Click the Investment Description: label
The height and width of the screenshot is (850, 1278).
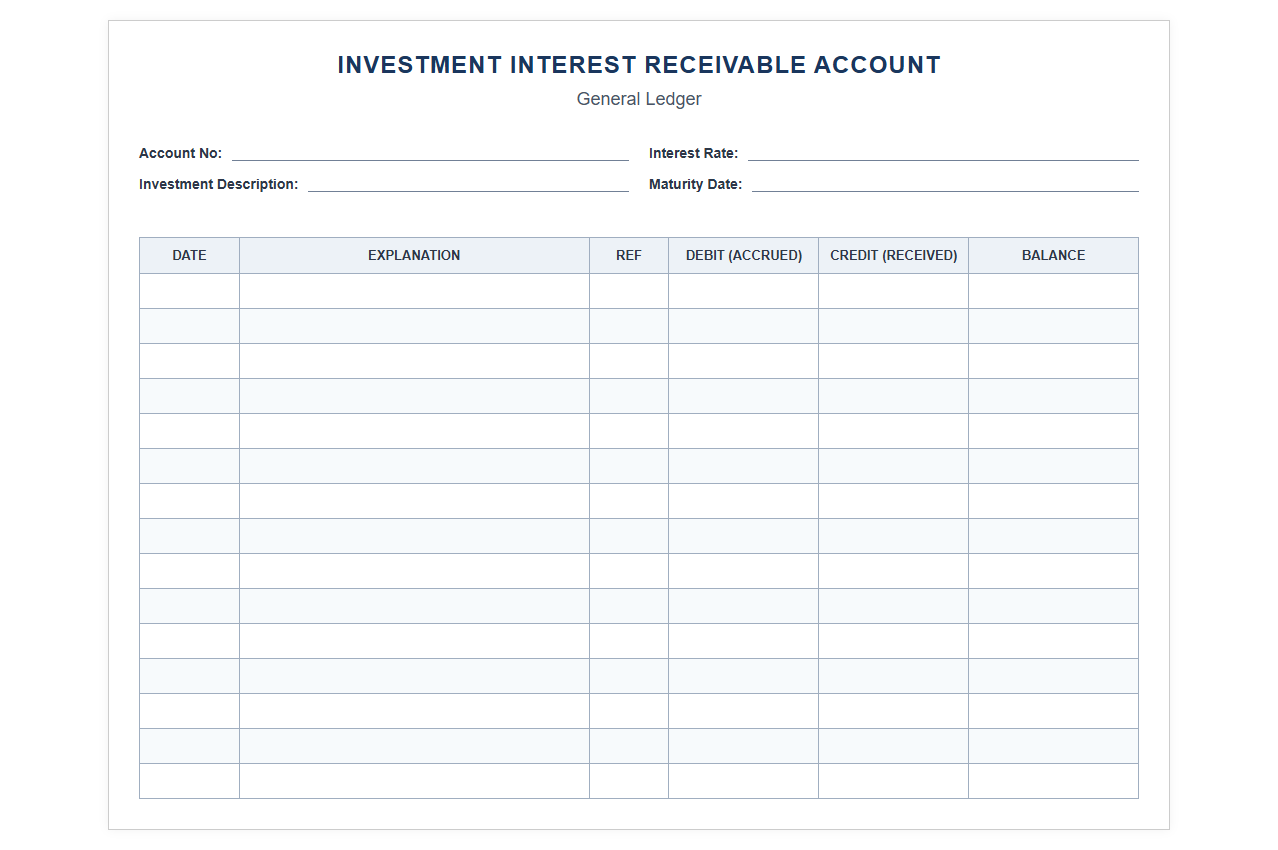click(x=219, y=184)
